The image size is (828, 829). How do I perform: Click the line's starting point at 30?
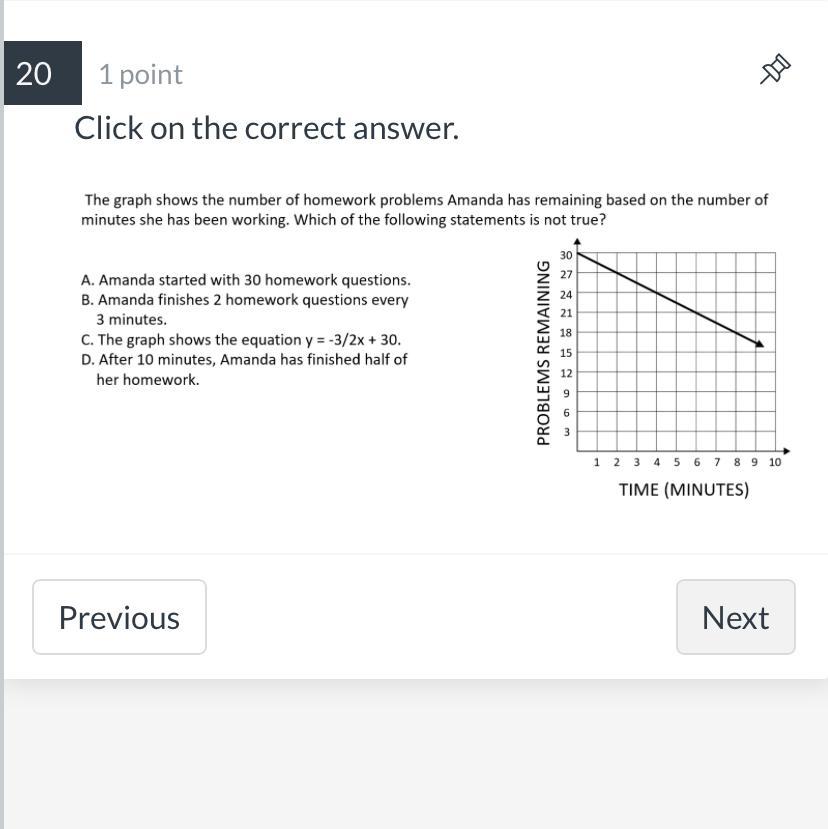[578, 254]
